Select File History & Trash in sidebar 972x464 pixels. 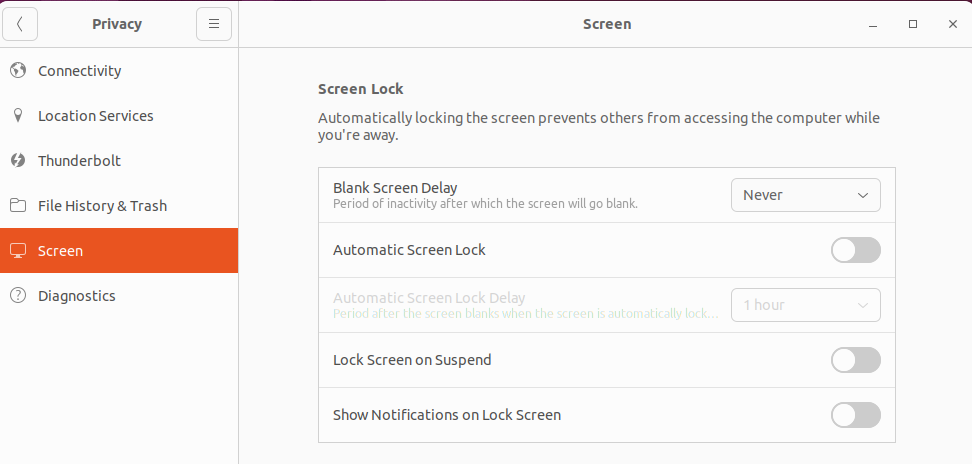pyautogui.click(x=102, y=206)
